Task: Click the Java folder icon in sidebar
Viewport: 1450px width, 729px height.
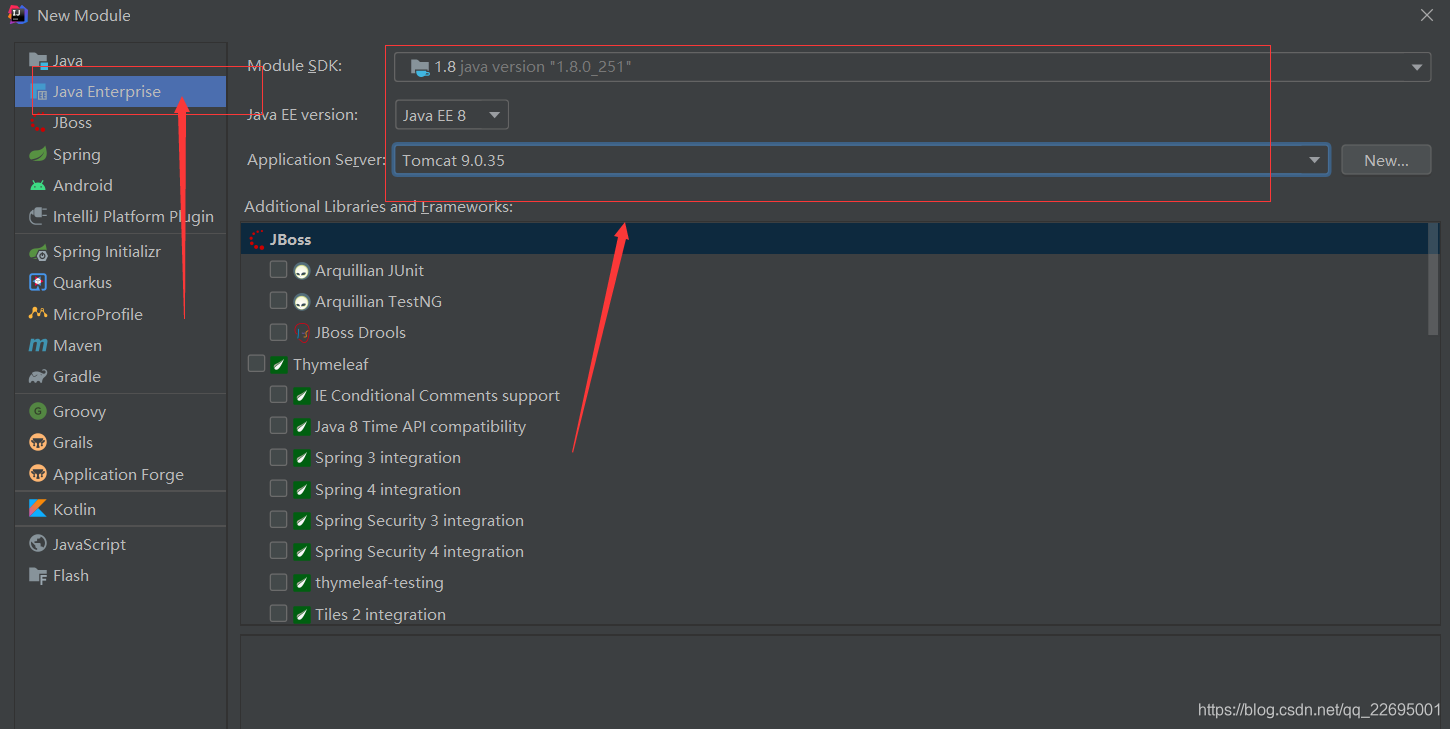Action: pos(38,60)
